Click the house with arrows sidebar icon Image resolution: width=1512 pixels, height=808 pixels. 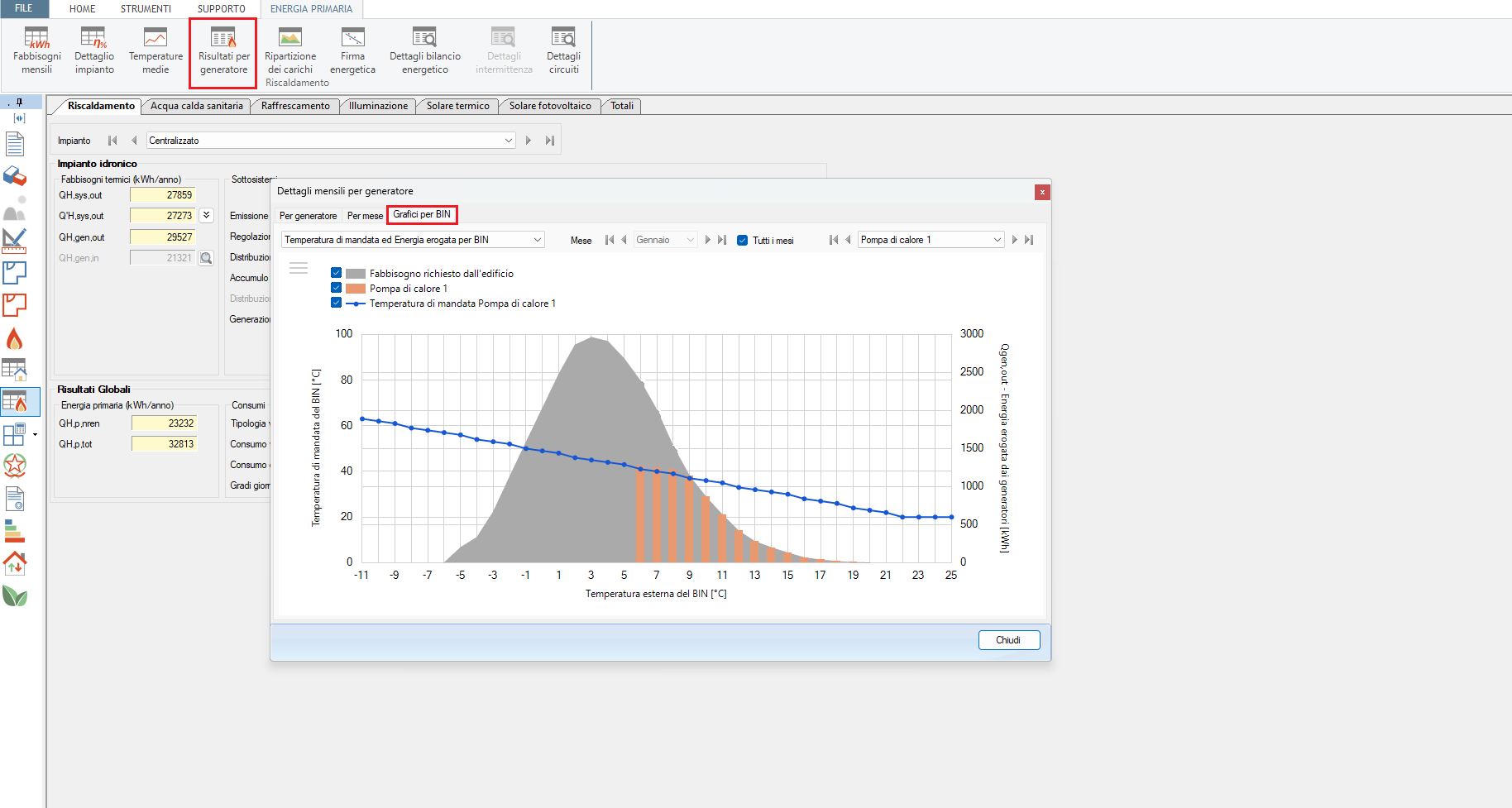(15, 563)
